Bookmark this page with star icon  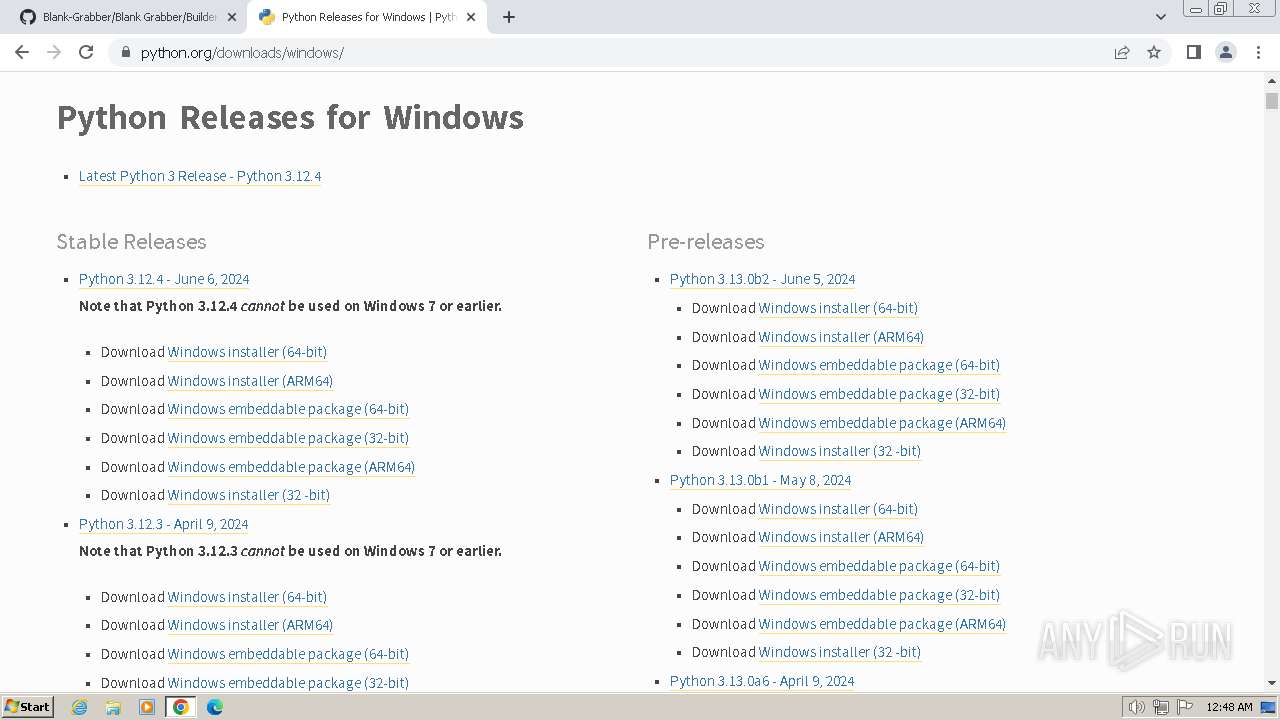[x=1154, y=52]
